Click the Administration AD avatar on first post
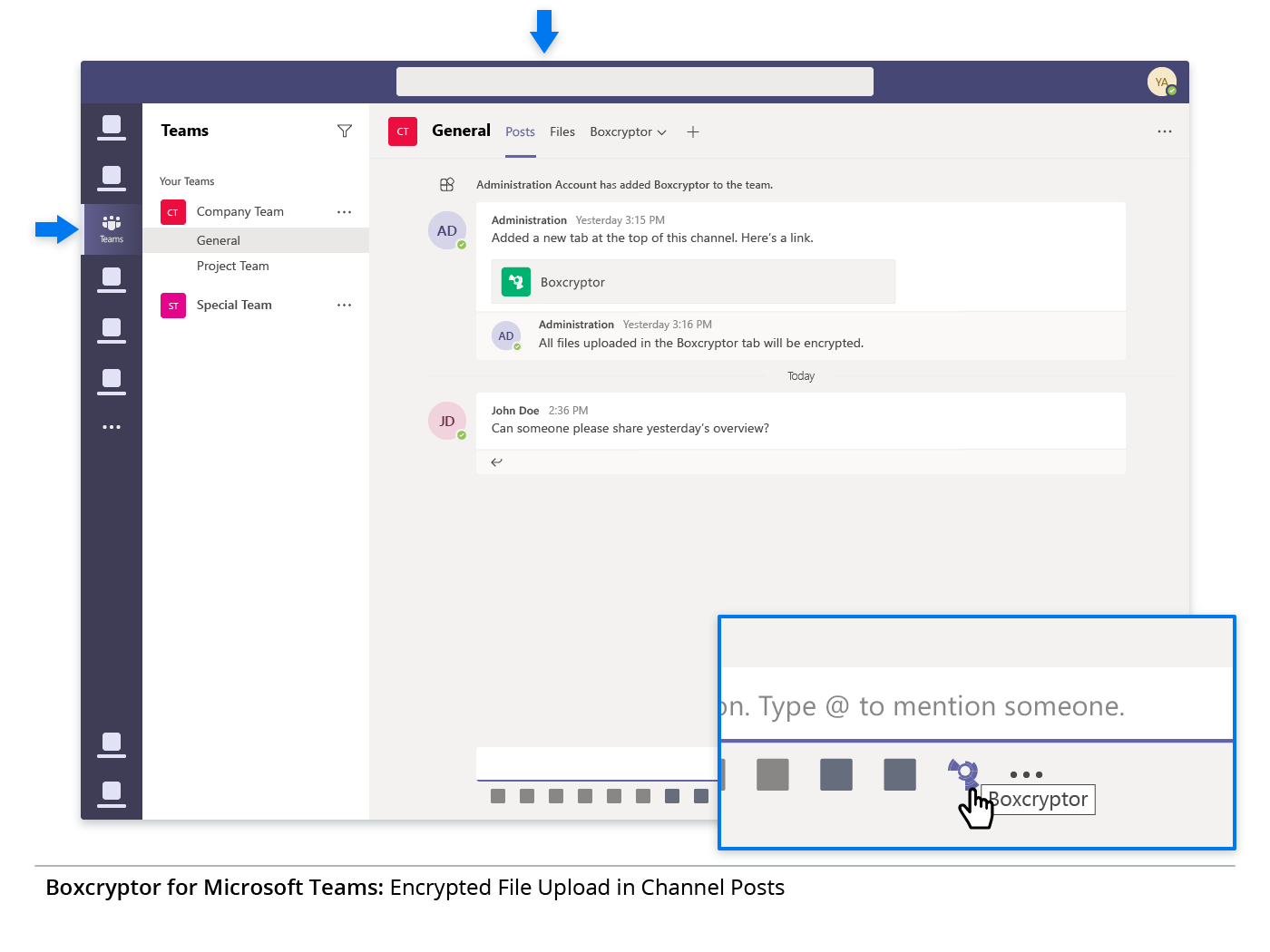Viewport: 1270px width, 952px height. pos(447,230)
